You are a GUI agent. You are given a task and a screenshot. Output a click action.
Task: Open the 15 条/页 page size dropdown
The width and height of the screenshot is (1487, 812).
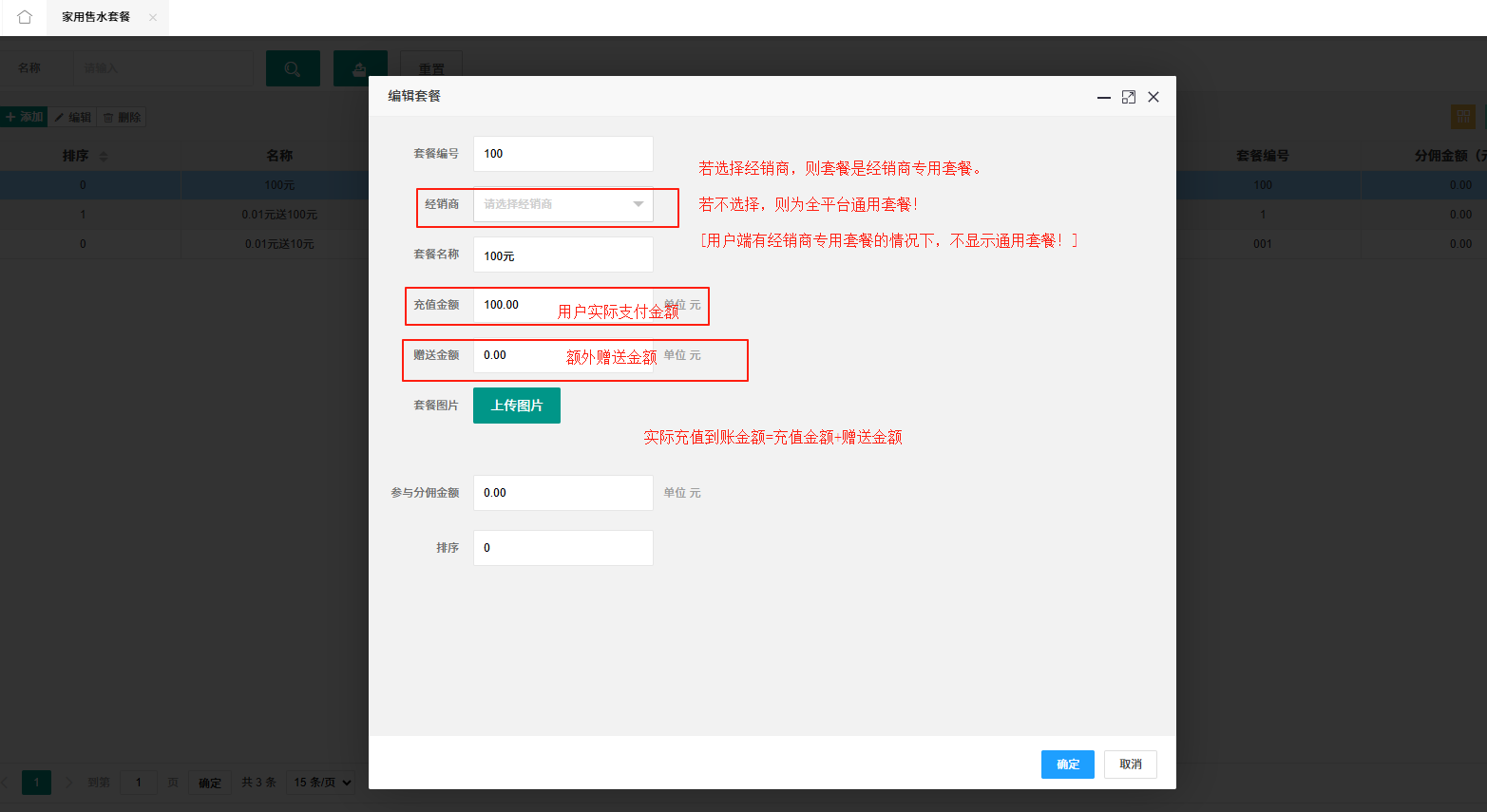[x=323, y=783]
